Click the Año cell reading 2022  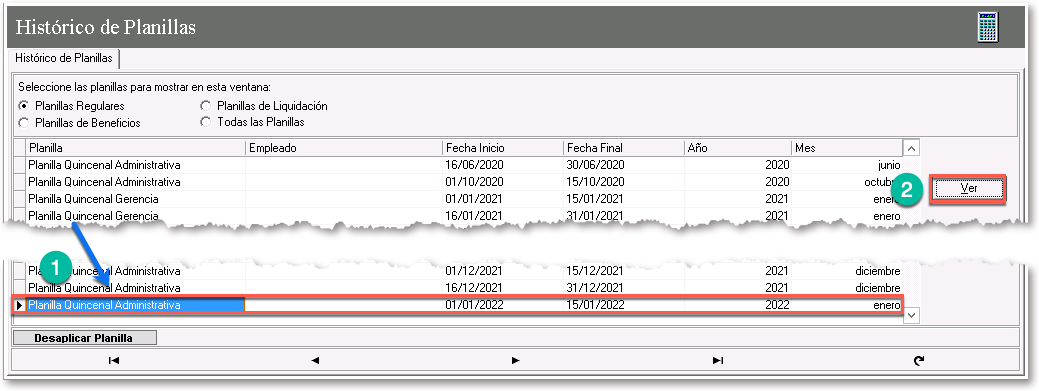pyautogui.click(x=738, y=305)
